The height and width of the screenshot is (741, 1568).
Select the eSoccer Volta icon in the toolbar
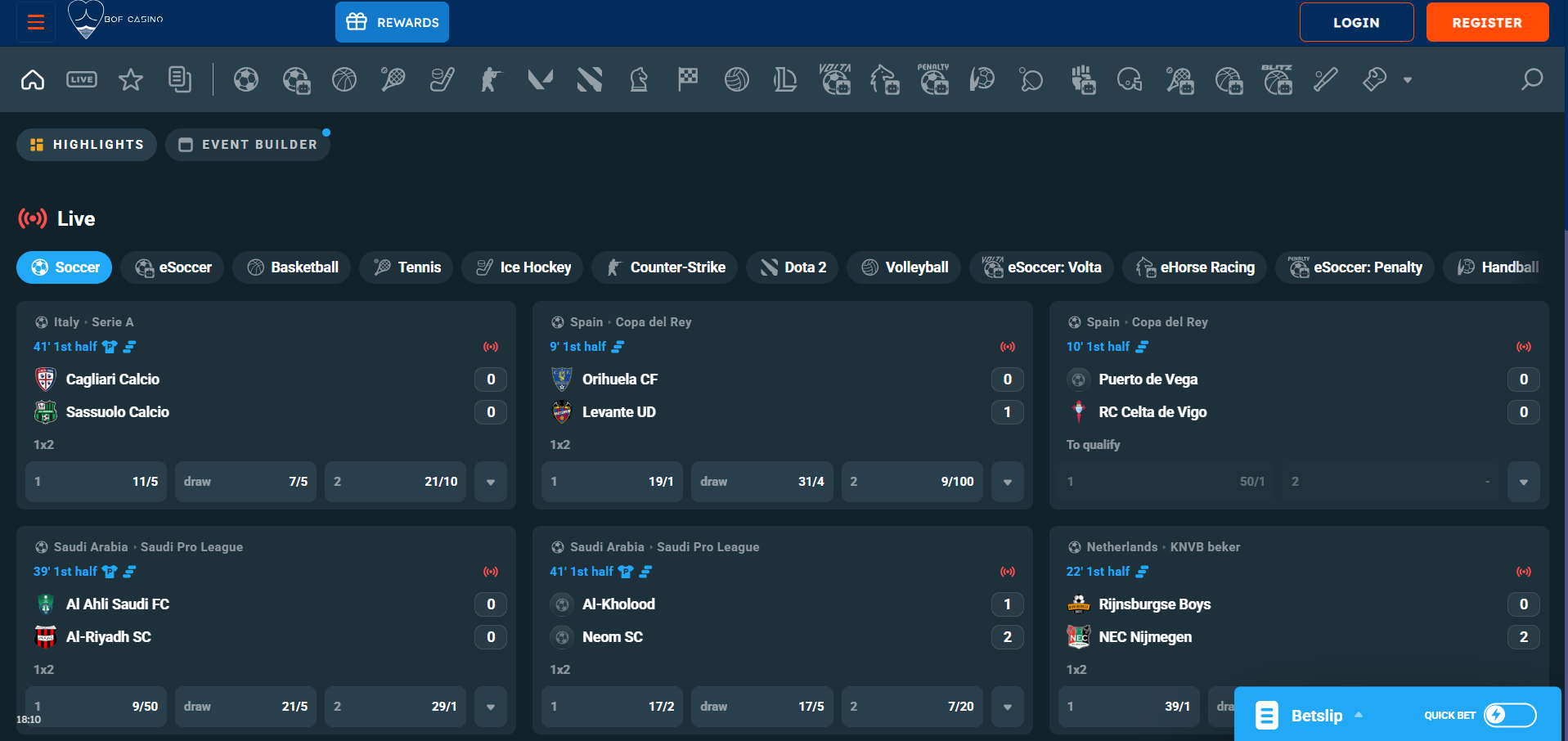pyautogui.click(x=835, y=79)
